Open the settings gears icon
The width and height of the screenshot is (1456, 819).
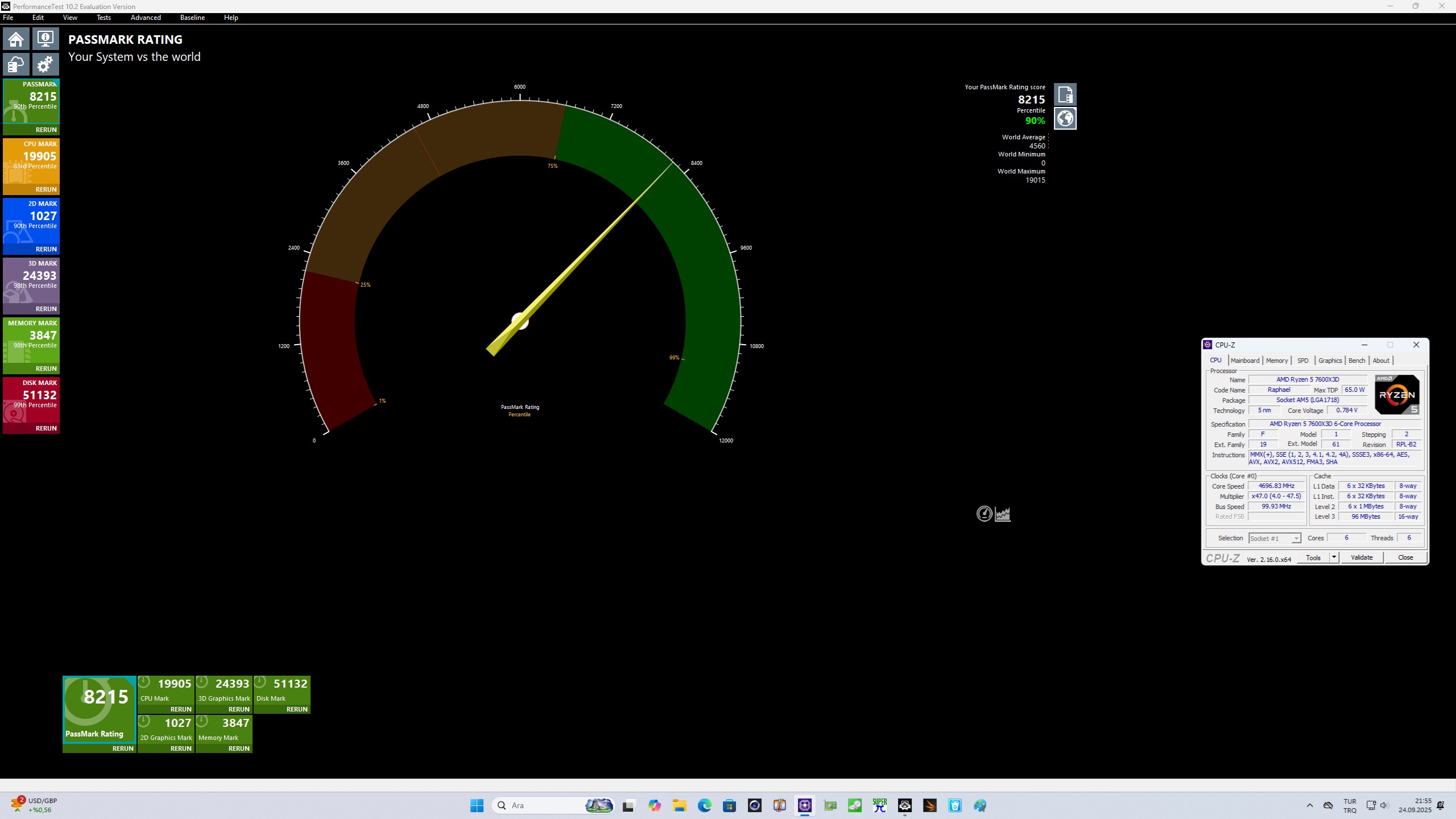pos(45,64)
